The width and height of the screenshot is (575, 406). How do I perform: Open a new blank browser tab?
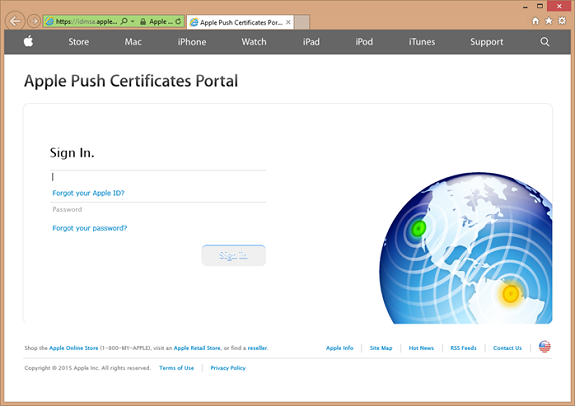(x=302, y=22)
